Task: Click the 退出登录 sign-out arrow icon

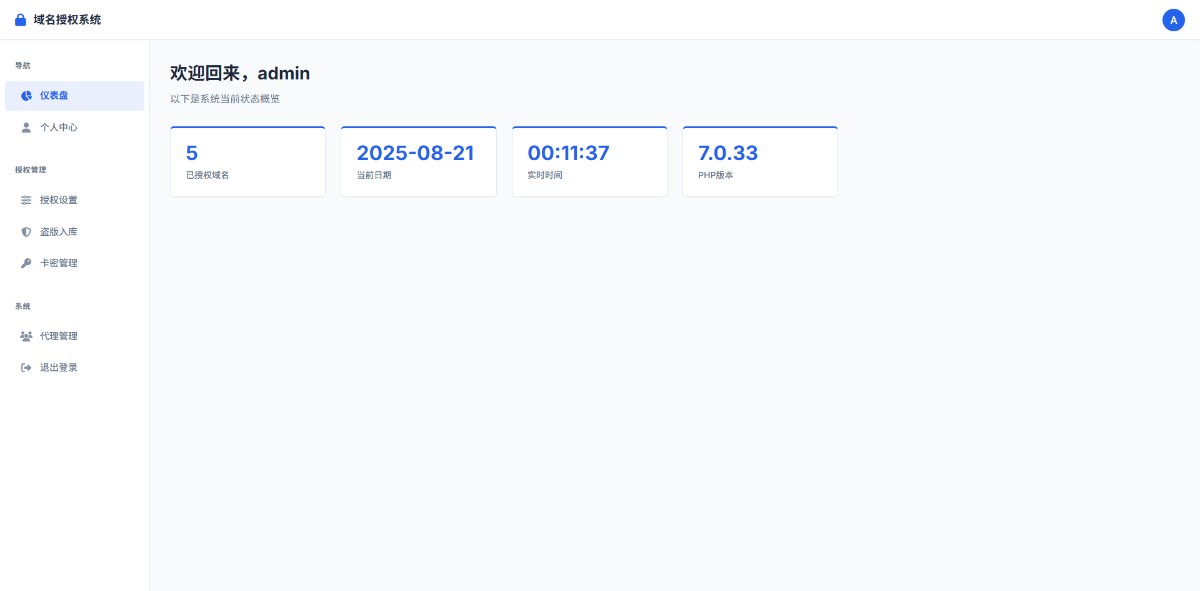Action: coord(26,368)
